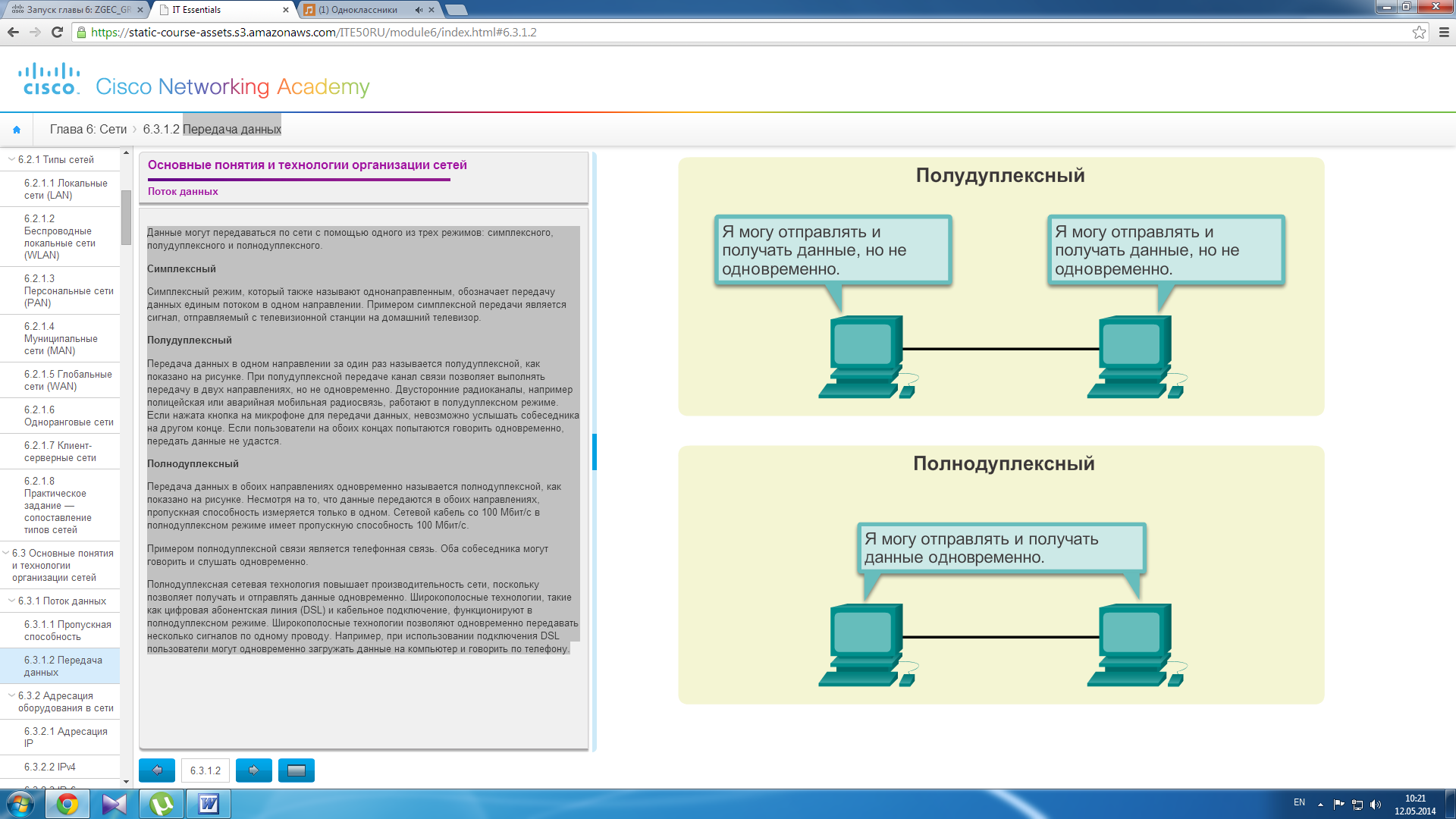Viewport: 1456px width, 819px height.
Task: Click the EN language indicator
Action: tap(1299, 802)
